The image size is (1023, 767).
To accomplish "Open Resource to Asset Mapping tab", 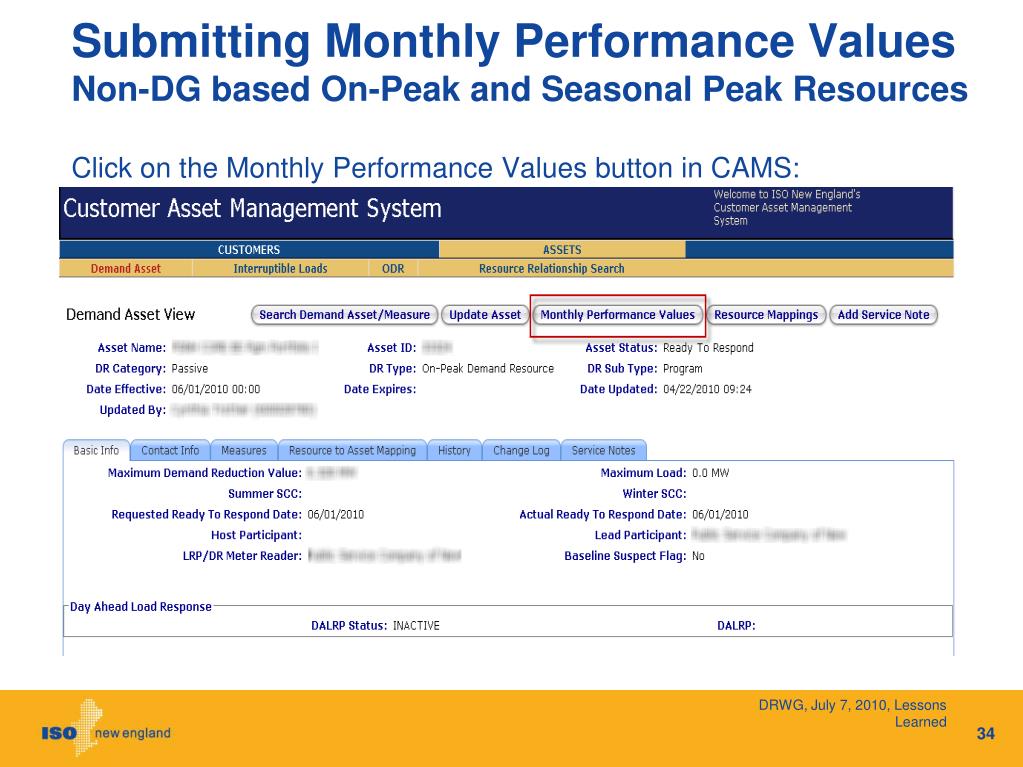I will pos(352,451).
